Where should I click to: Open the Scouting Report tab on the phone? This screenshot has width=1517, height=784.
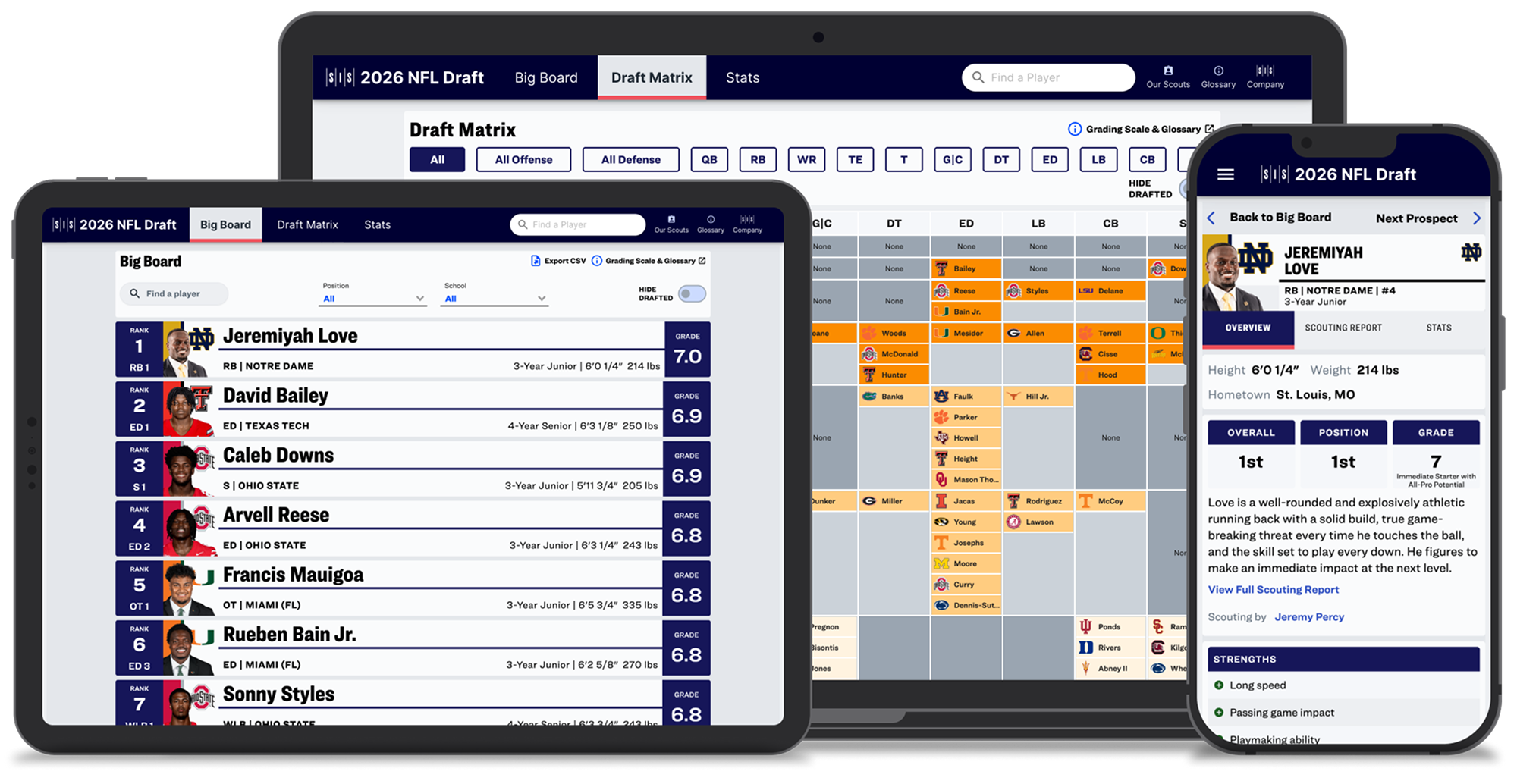coord(1343,327)
